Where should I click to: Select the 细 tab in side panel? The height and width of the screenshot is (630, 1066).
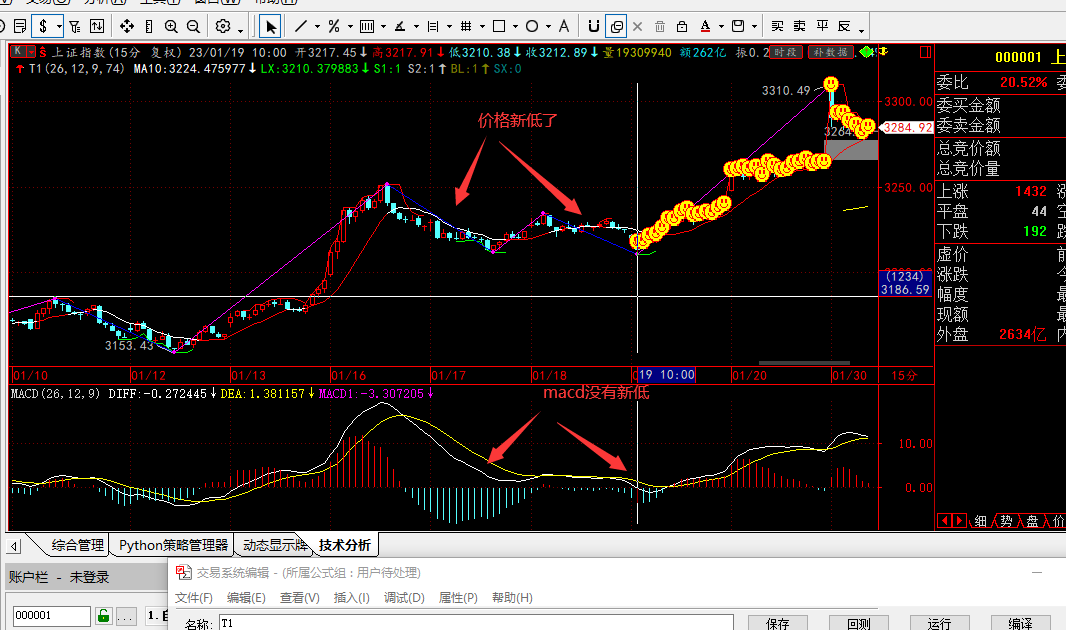980,521
